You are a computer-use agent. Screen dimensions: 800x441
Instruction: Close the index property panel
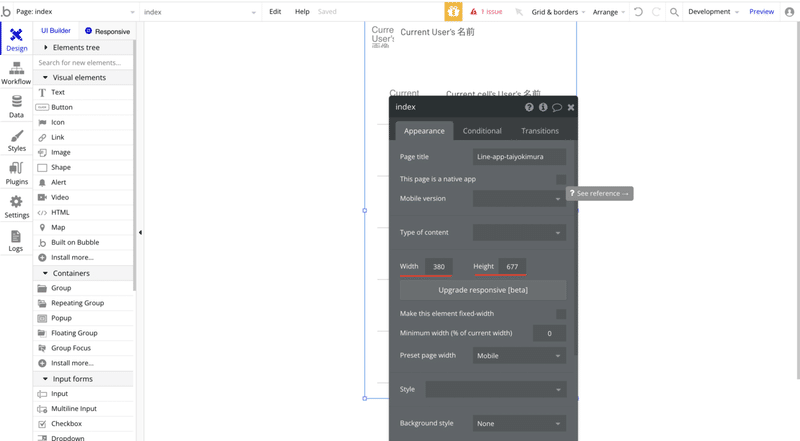tap(571, 107)
